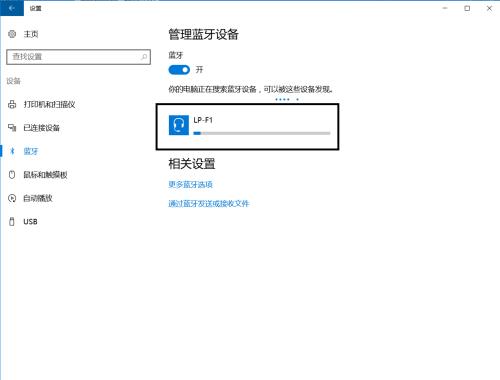Minimize the 设置 window
500x380 pixels.
coord(445,8)
